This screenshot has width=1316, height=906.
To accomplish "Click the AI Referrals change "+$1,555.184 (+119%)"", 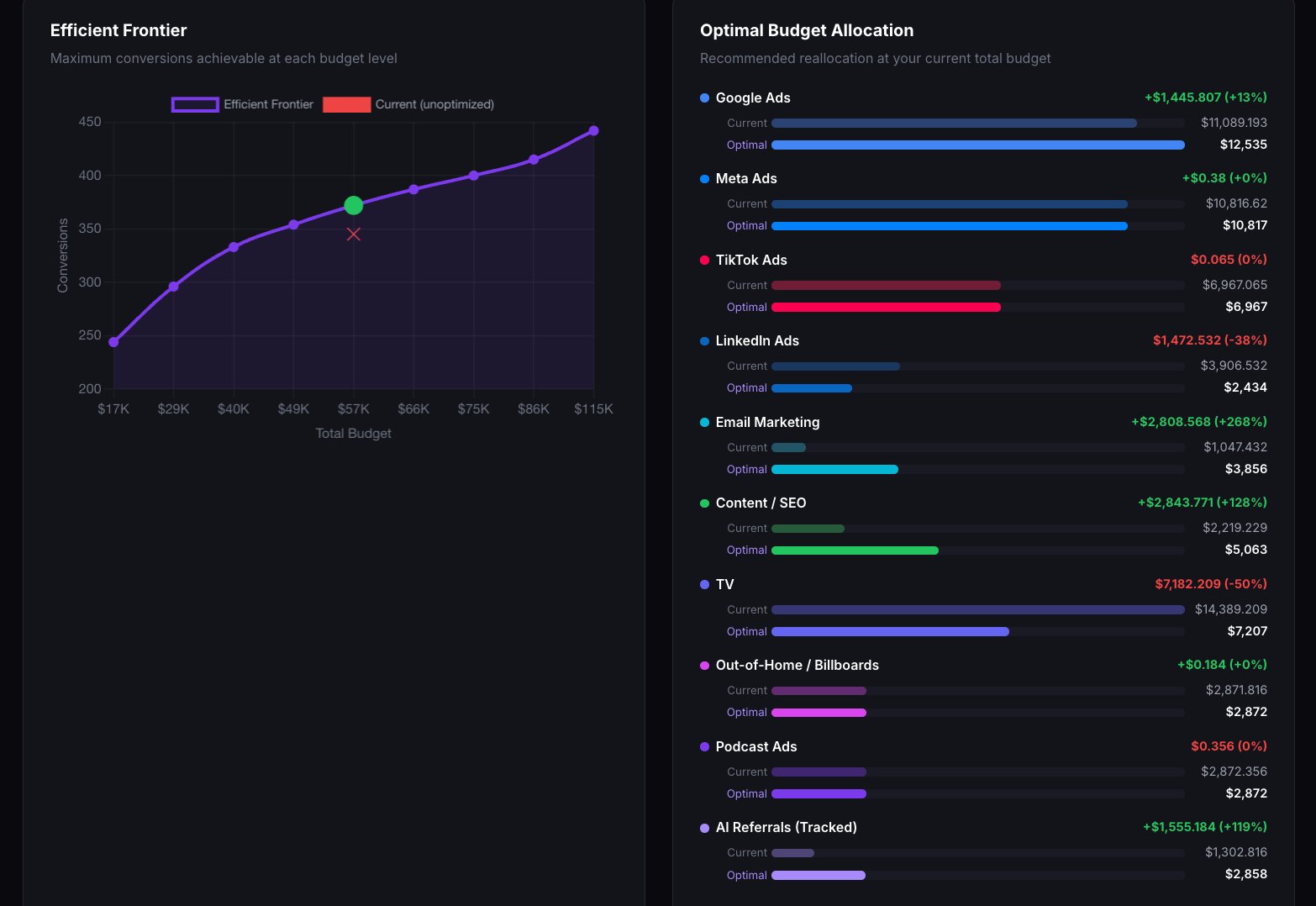I will [1205, 827].
